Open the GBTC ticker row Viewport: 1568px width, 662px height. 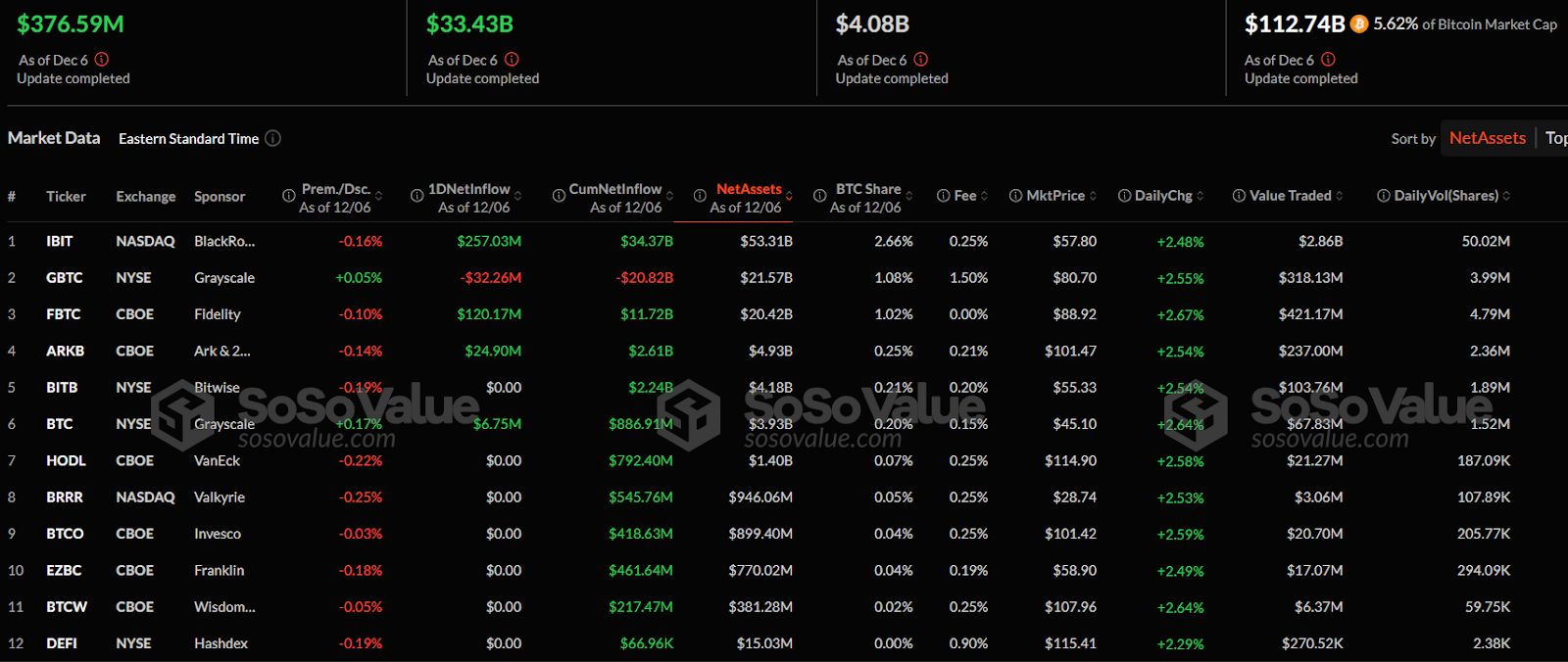tap(784, 277)
